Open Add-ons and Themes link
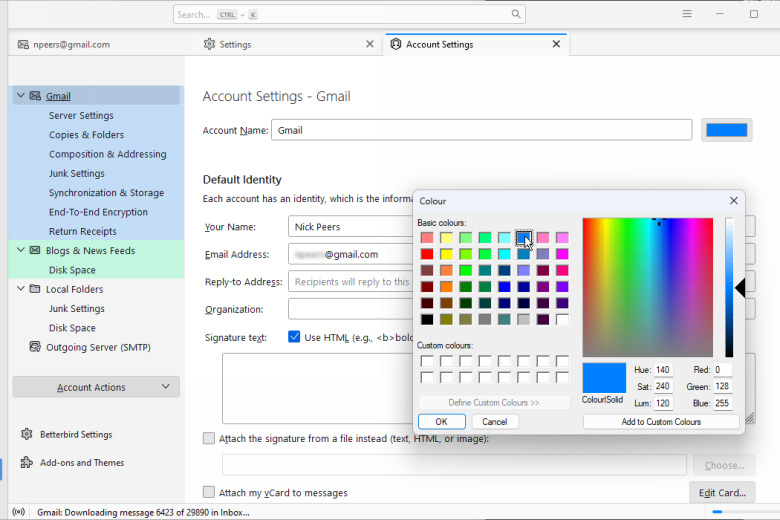This screenshot has height=520, width=780. coord(82,462)
